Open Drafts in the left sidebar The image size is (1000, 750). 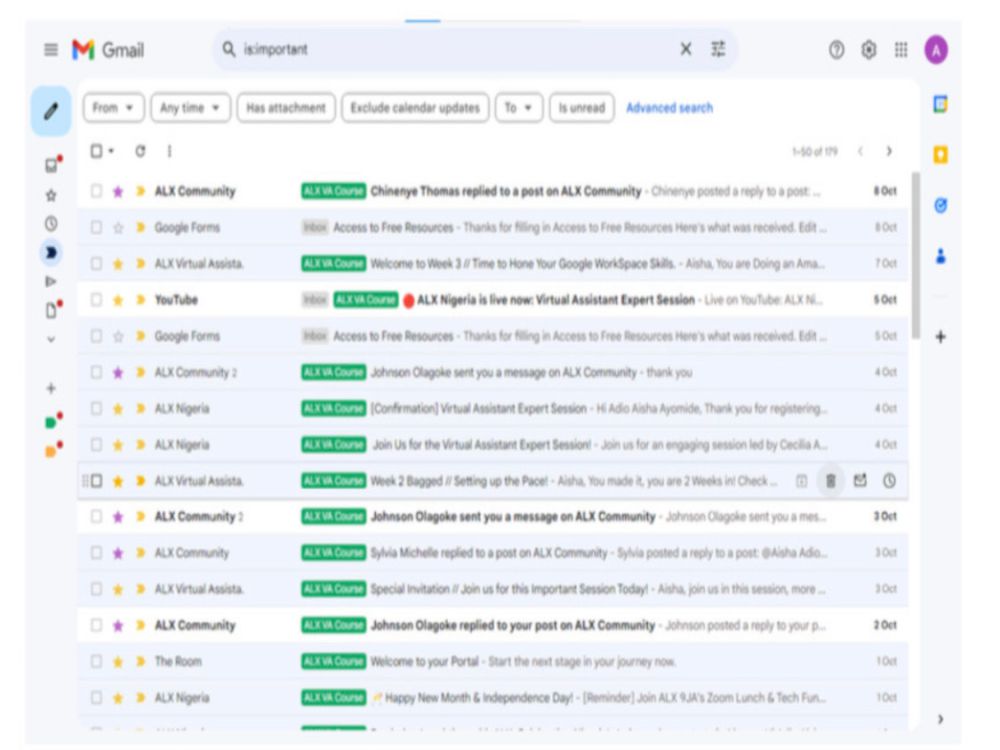pyautogui.click(x=51, y=311)
